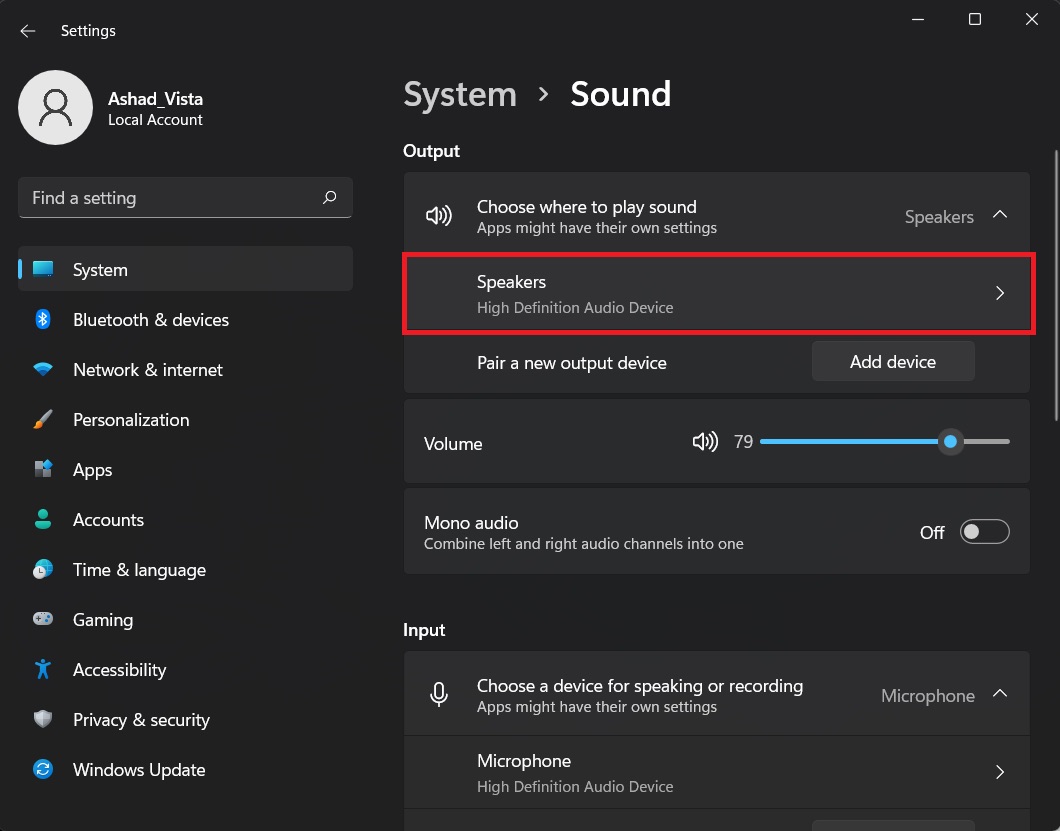Click the Network & internet globe icon
The image size is (1060, 831).
point(43,369)
